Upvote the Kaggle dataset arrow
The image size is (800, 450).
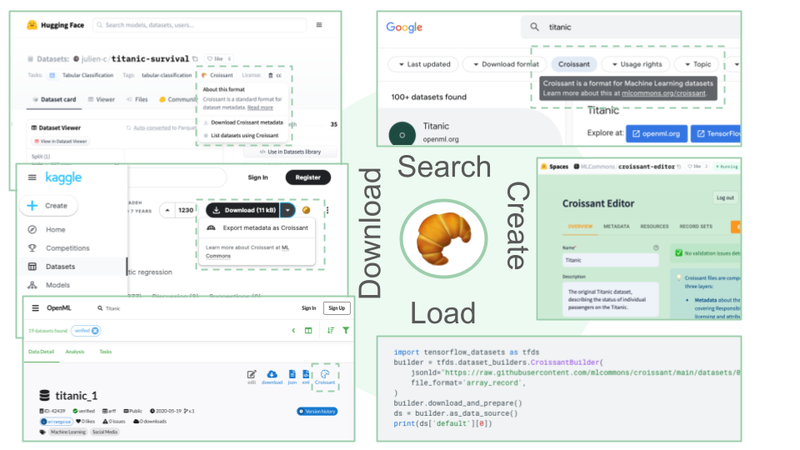click(167, 210)
